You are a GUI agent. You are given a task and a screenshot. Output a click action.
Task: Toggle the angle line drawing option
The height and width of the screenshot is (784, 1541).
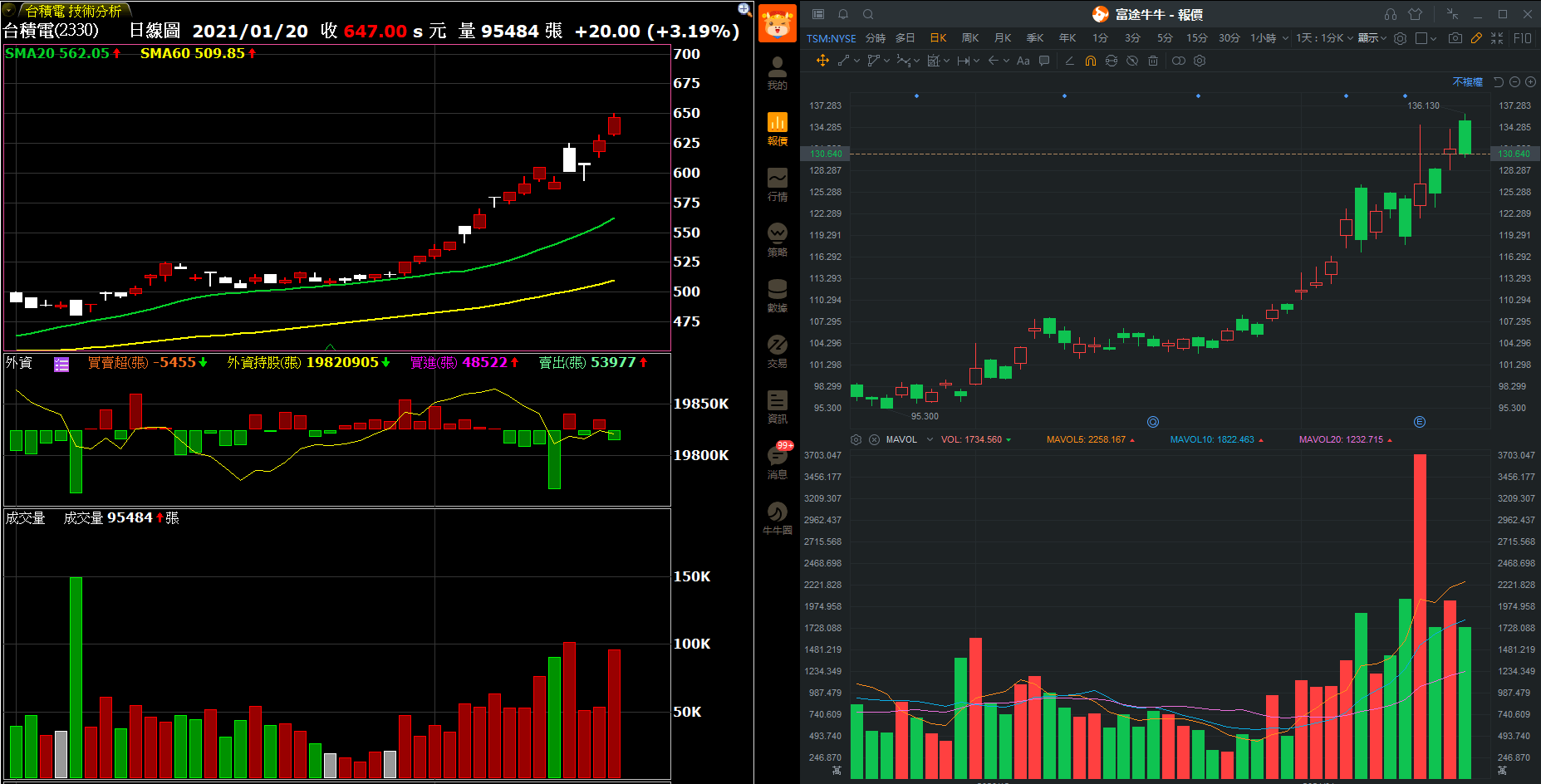[x=1069, y=61]
